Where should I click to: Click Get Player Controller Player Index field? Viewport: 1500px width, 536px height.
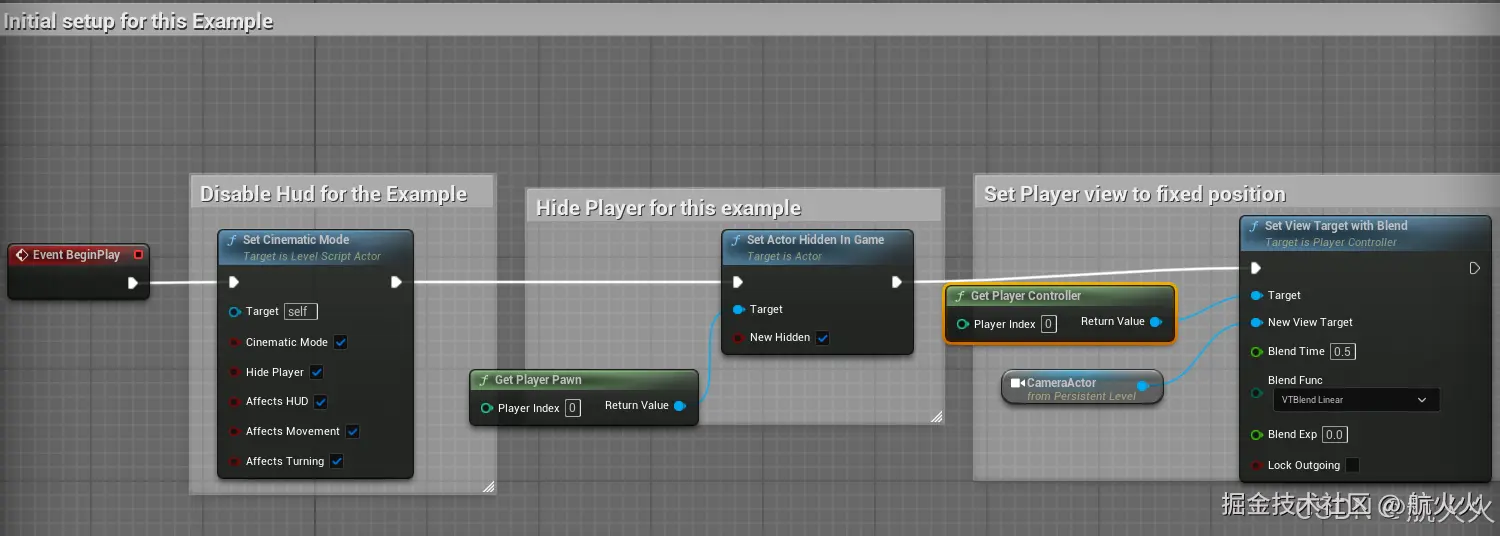1048,324
